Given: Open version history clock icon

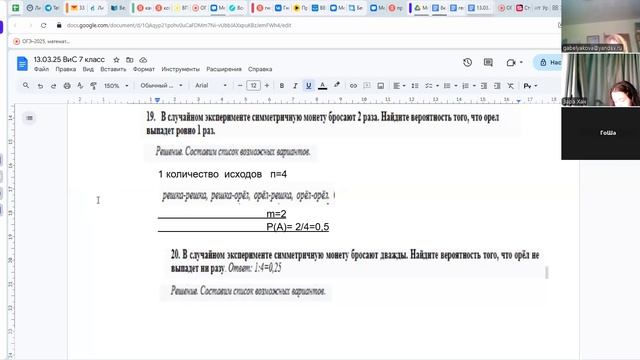Looking at the screenshot, I should 467,62.
